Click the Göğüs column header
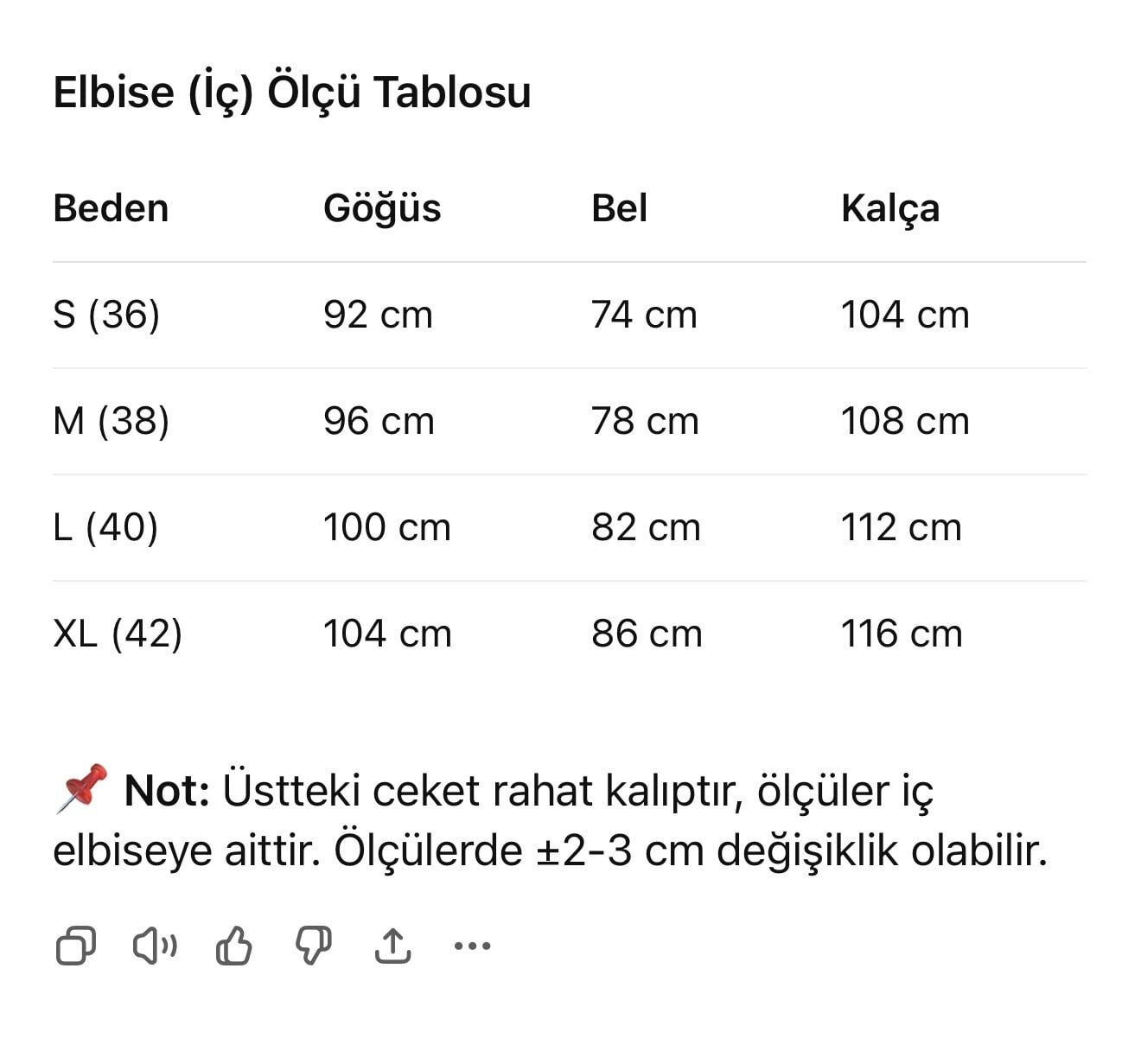Viewport: 1141px width, 1064px height. (x=382, y=208)
